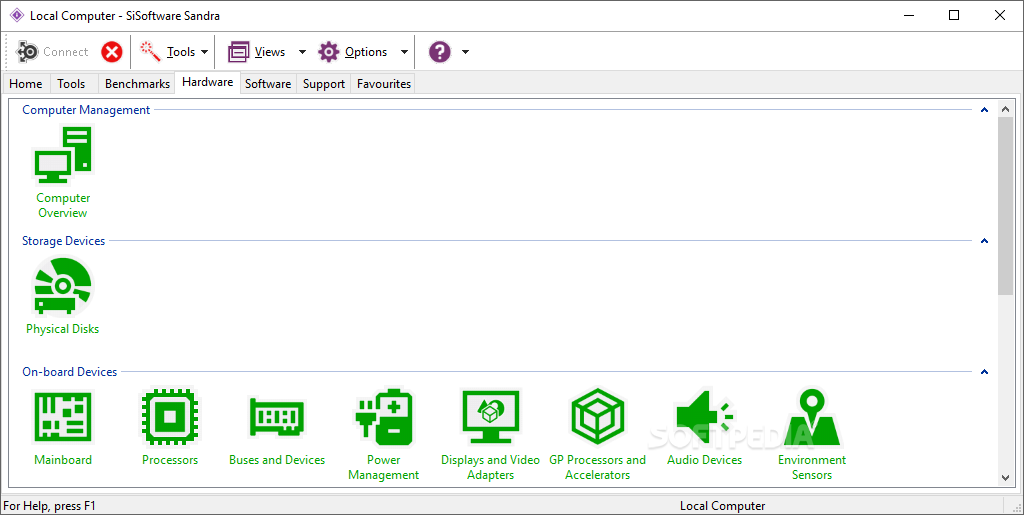Switch to the Home tab
Screen dimensions: 1024x515
coord(26,84)
